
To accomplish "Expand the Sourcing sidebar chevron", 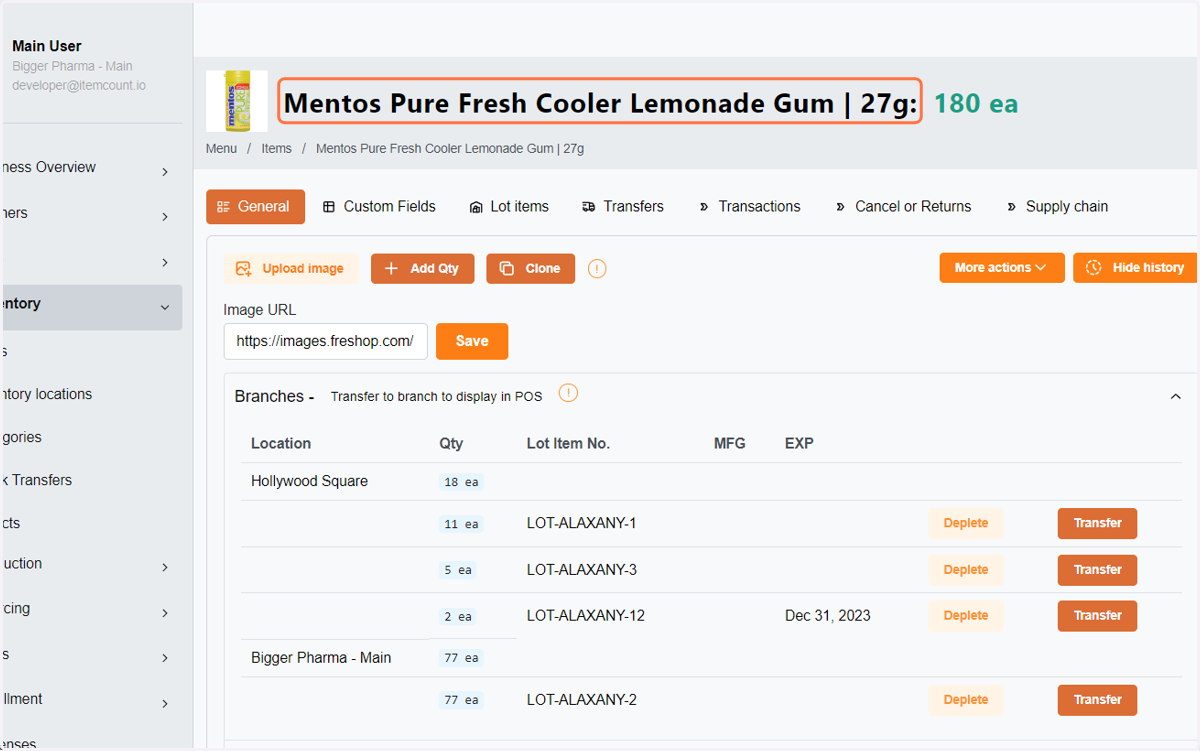I will 165,612.
